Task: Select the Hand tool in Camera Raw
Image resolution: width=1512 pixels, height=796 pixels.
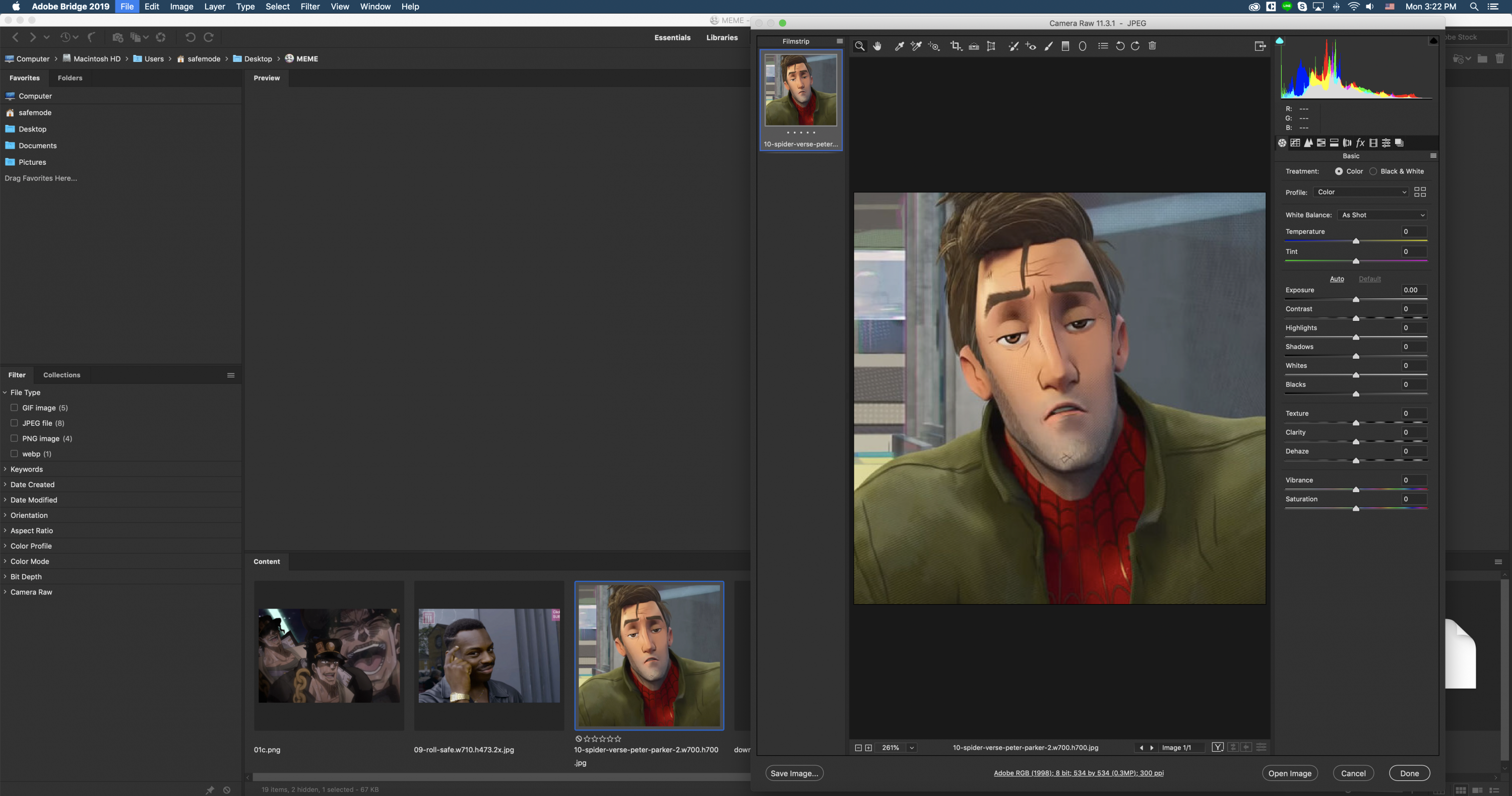Action: tap(877, 46)
